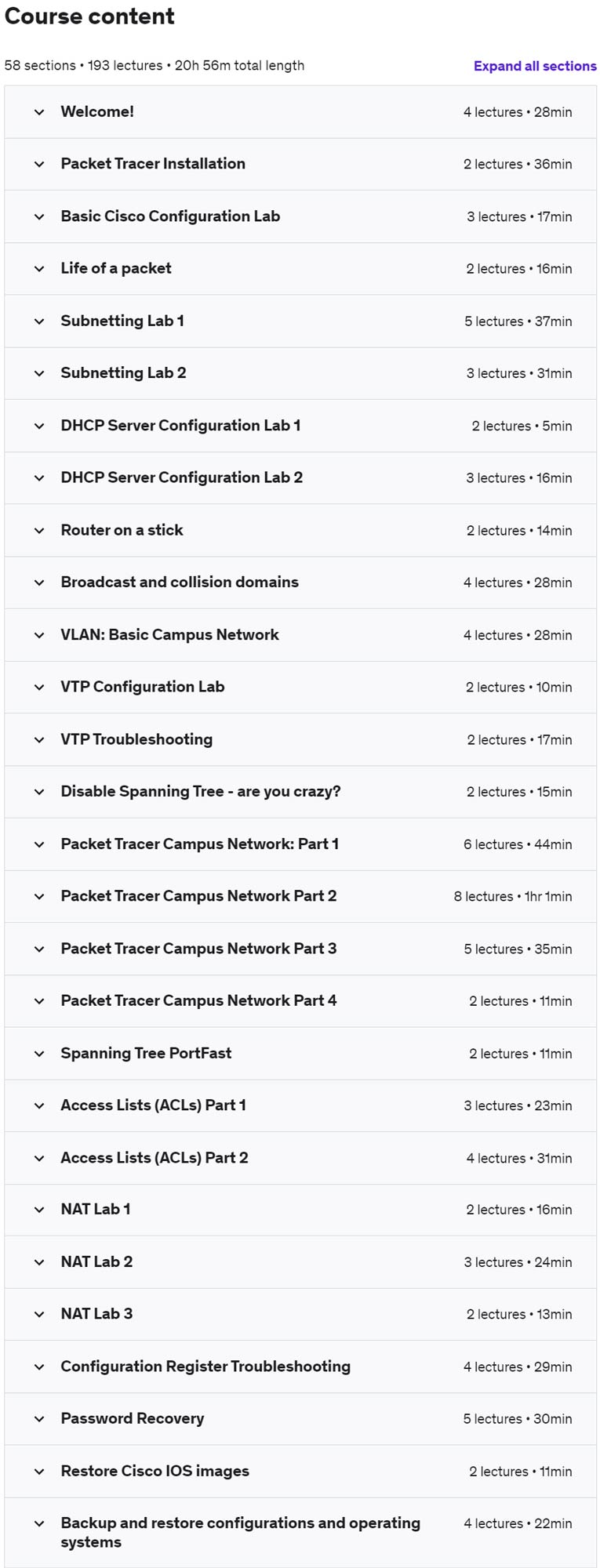The image size is (600, 1568).
Task: Expand the Life of a packet chevron
Action: [x=39, y=269]
